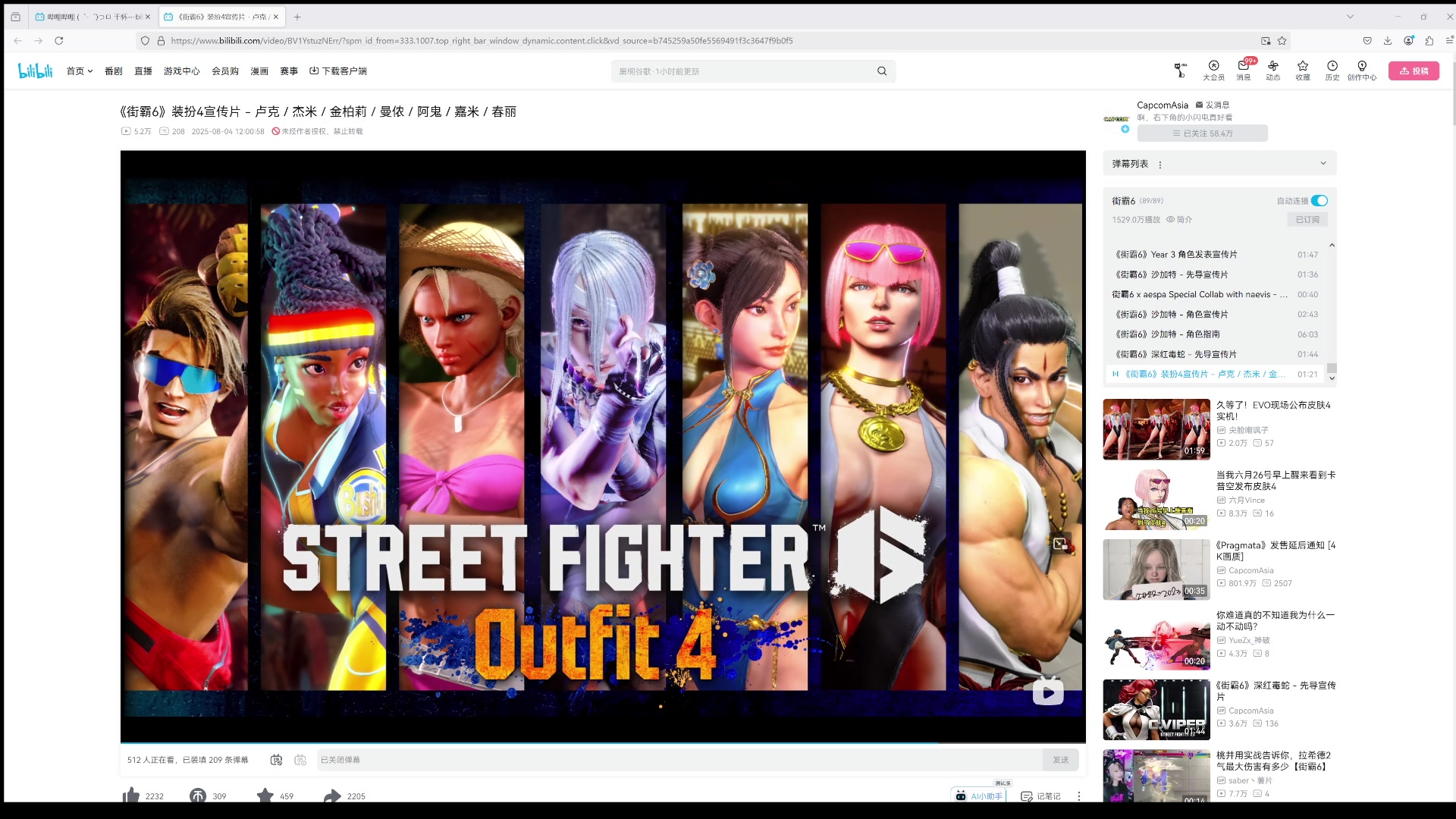
Task: Click the 发送 send danmaku button
Action: coord(1060,760)
